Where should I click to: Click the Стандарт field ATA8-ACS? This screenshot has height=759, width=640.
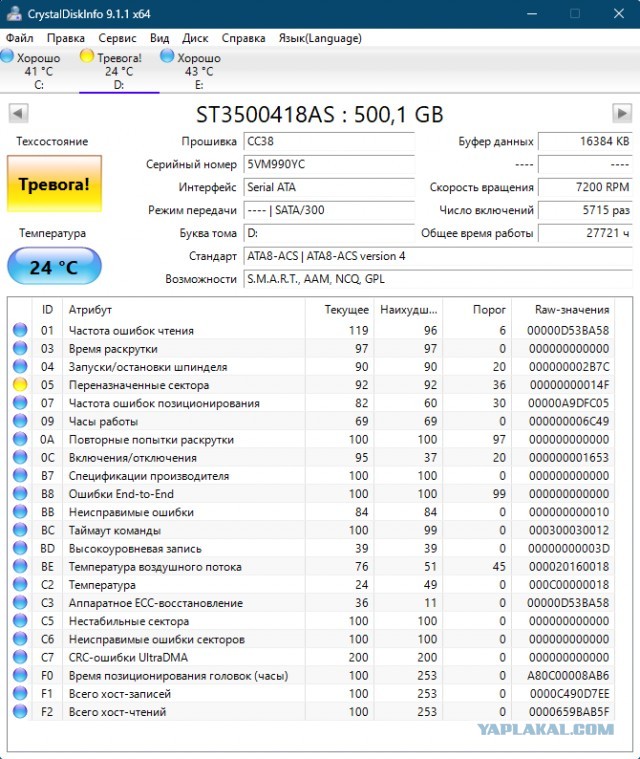pyautogui.click(x=438, y=256)
